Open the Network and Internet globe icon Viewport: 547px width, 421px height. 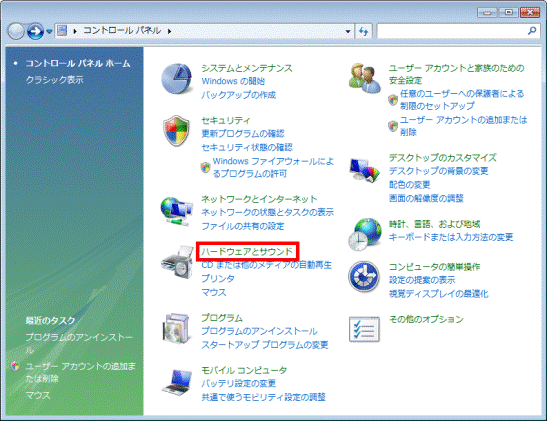pyautogui.click(x=177, y=211)
